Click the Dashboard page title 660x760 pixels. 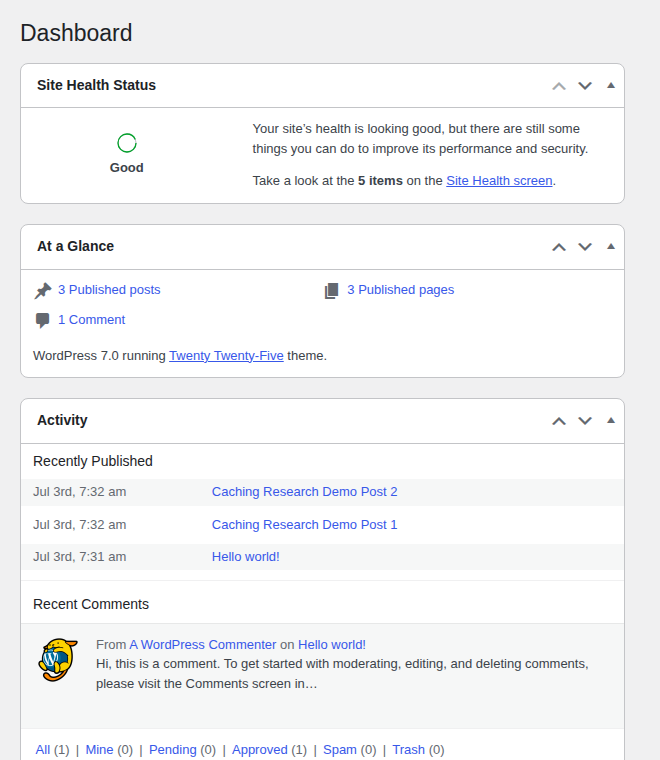(76, 33)
